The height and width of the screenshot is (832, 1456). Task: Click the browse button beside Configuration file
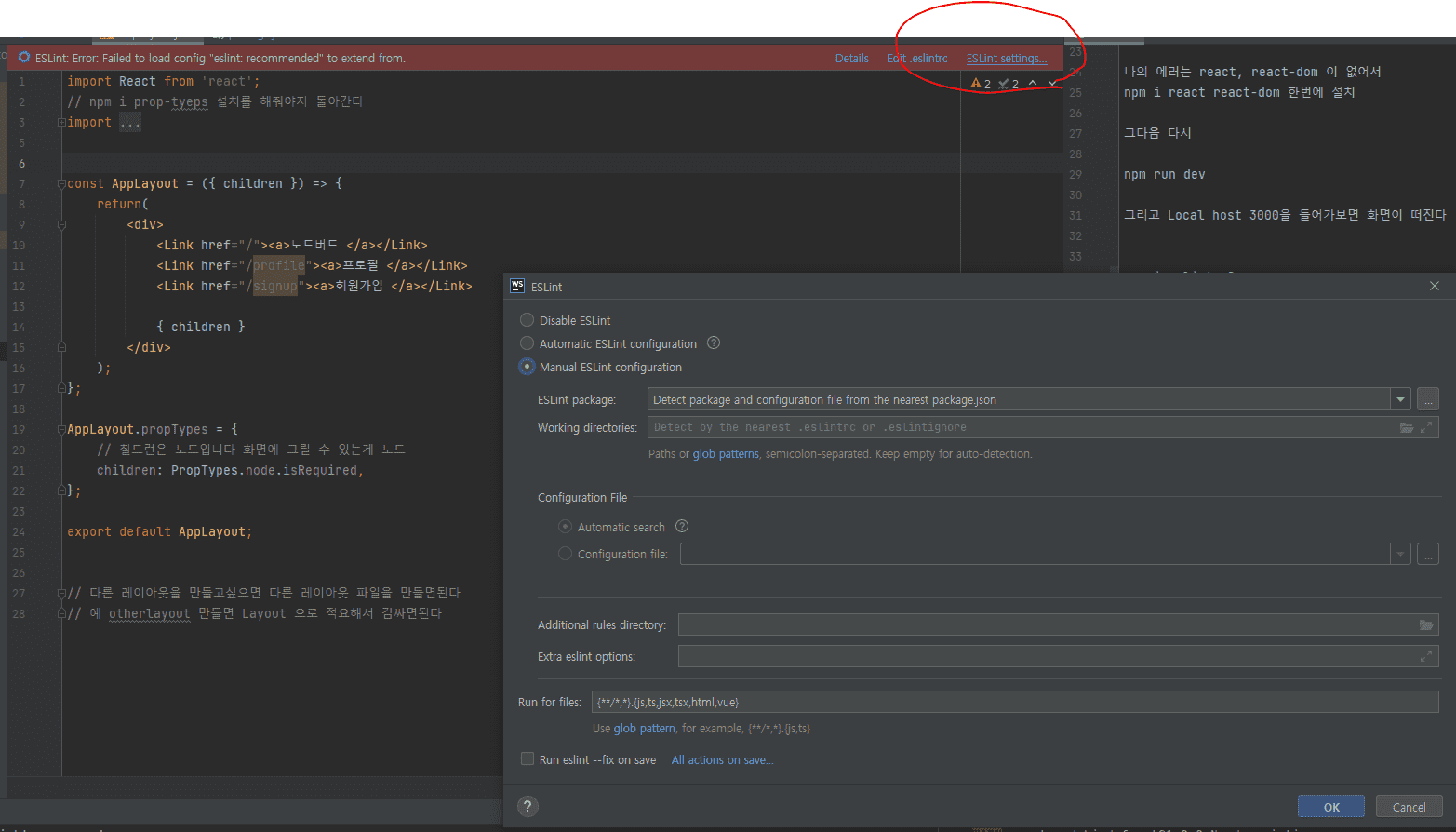pos(1428,554)
